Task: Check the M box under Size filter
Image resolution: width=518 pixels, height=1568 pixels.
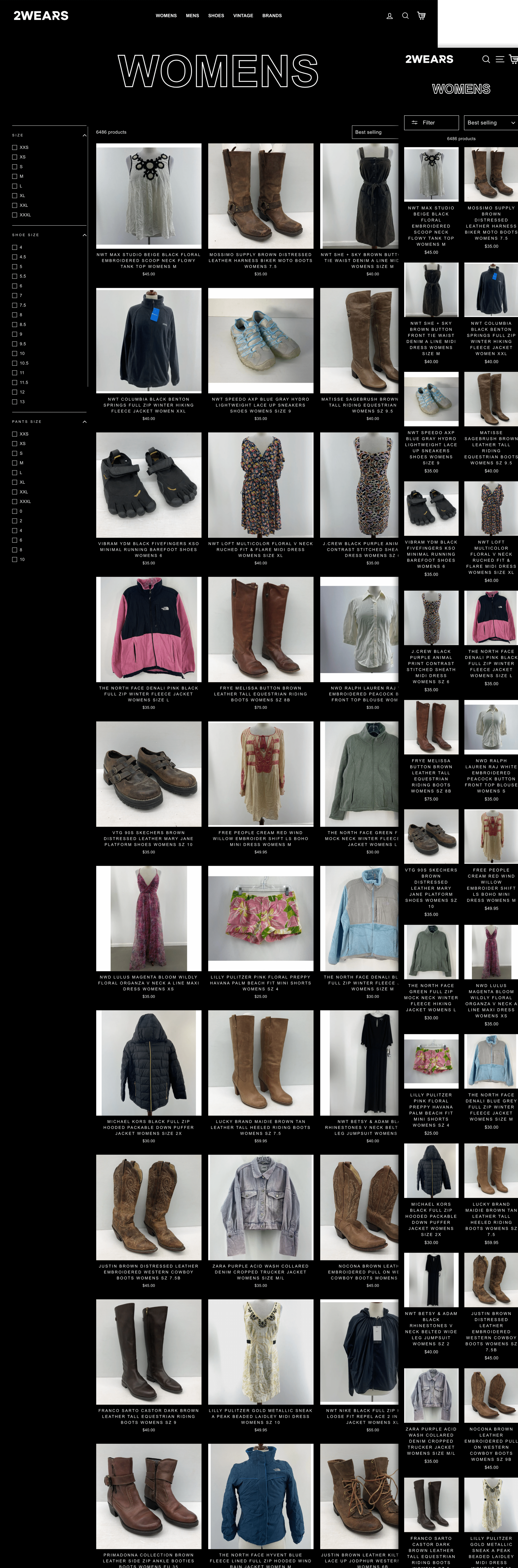Action: (15, 177)
